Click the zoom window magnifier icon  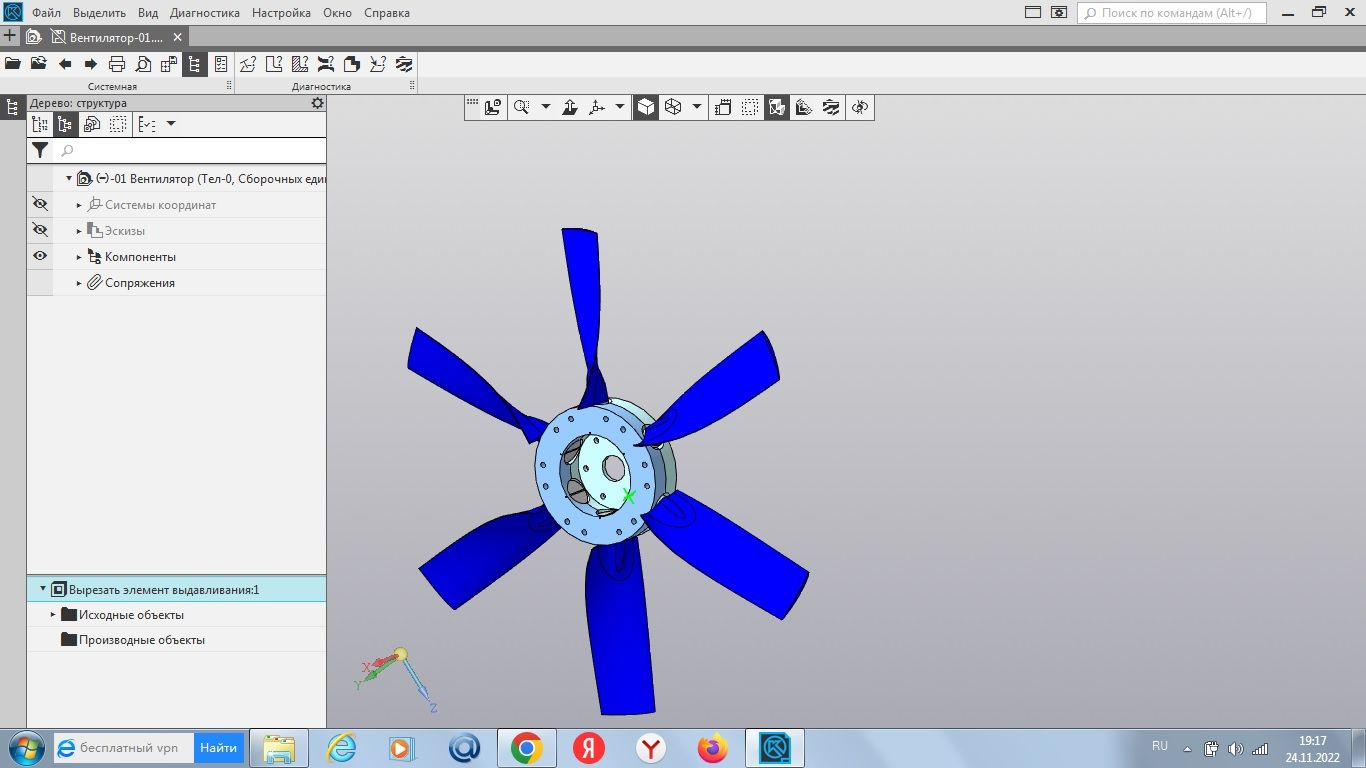(521, 107)
